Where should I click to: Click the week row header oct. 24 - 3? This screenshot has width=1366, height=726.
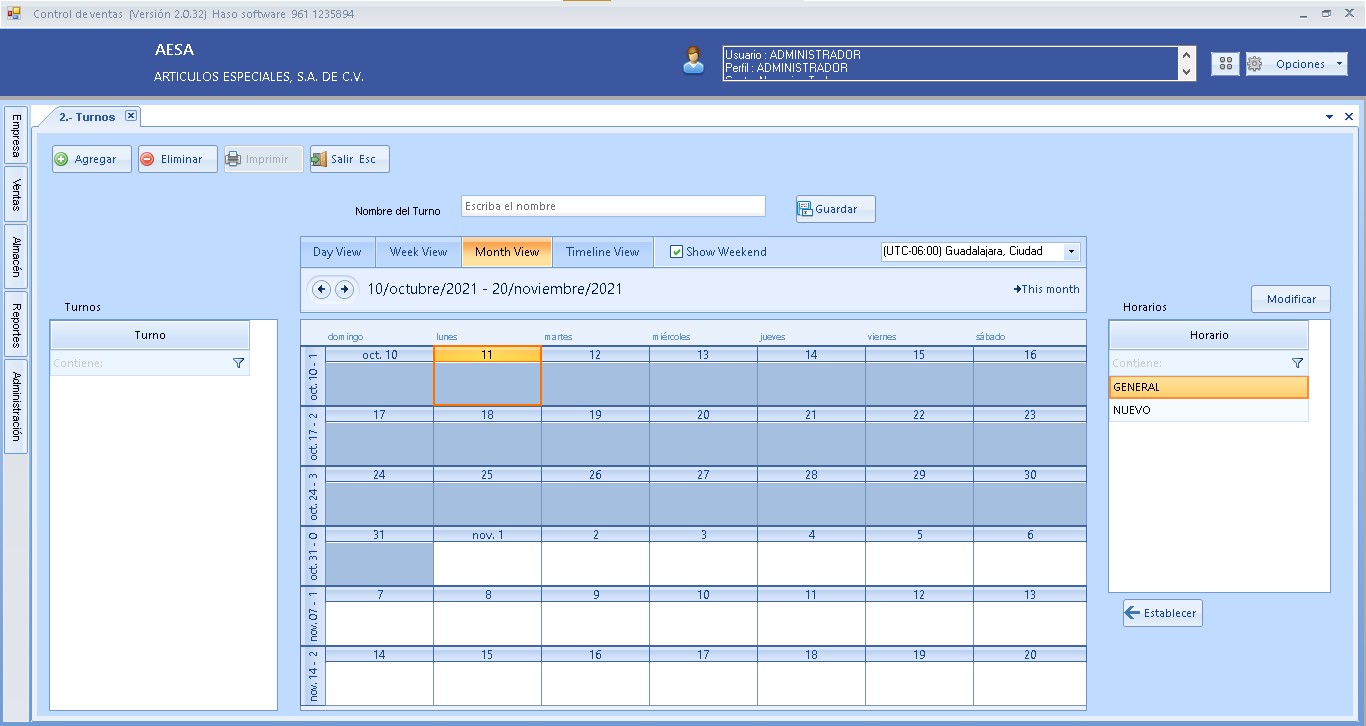(313, 496)
